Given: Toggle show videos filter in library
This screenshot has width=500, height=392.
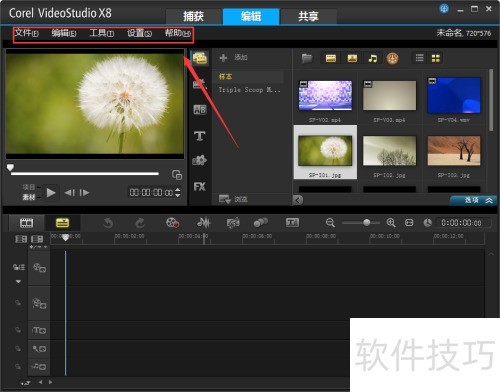Looking at the screenshot, I should pyautogui.click(x=331, y=58).
